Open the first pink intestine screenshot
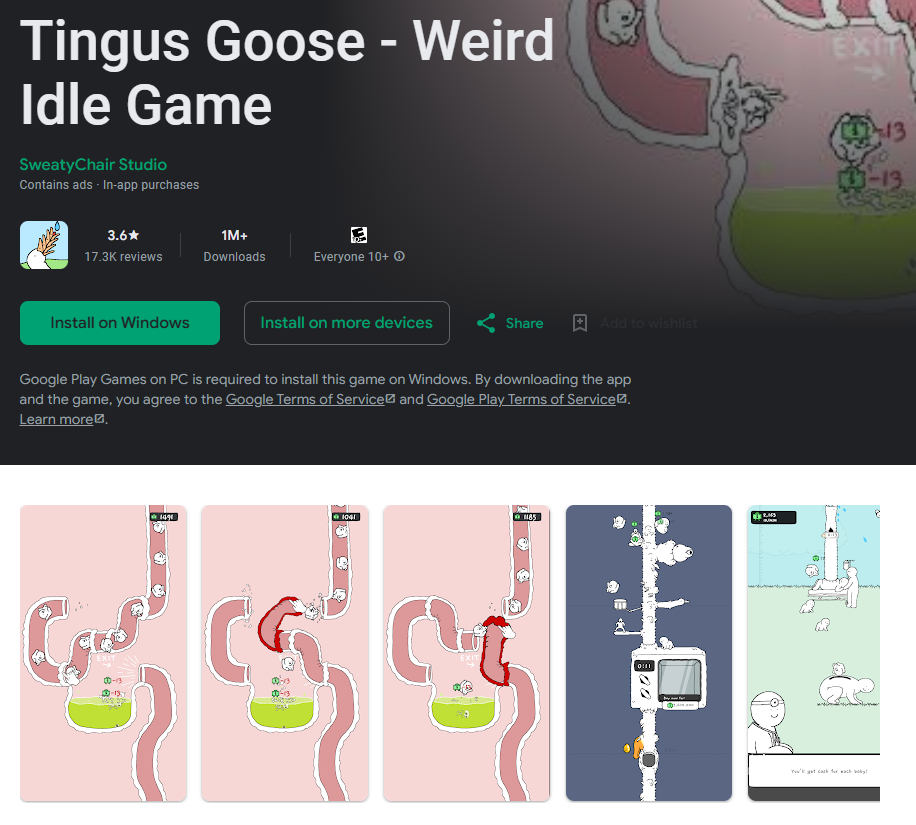Image resolution: width=916 pixels, height=825 pixels. 103,653
